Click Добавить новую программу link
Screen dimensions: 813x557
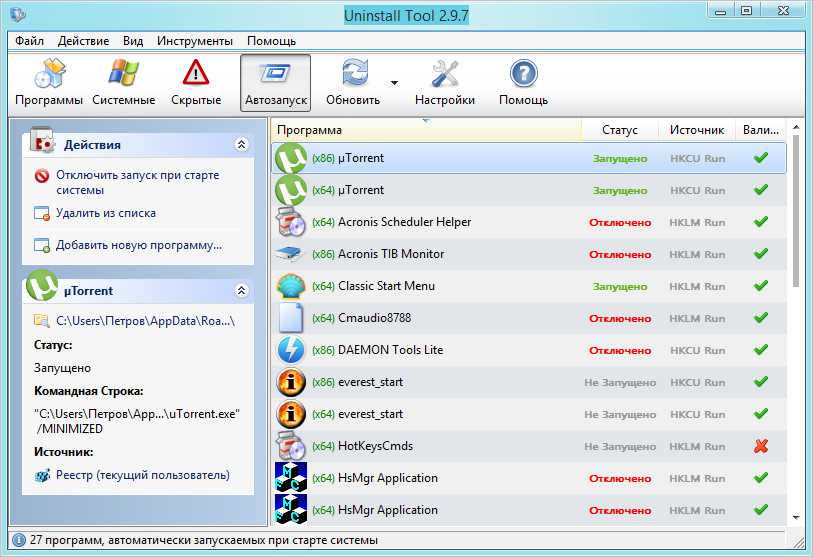coord(138,245)
